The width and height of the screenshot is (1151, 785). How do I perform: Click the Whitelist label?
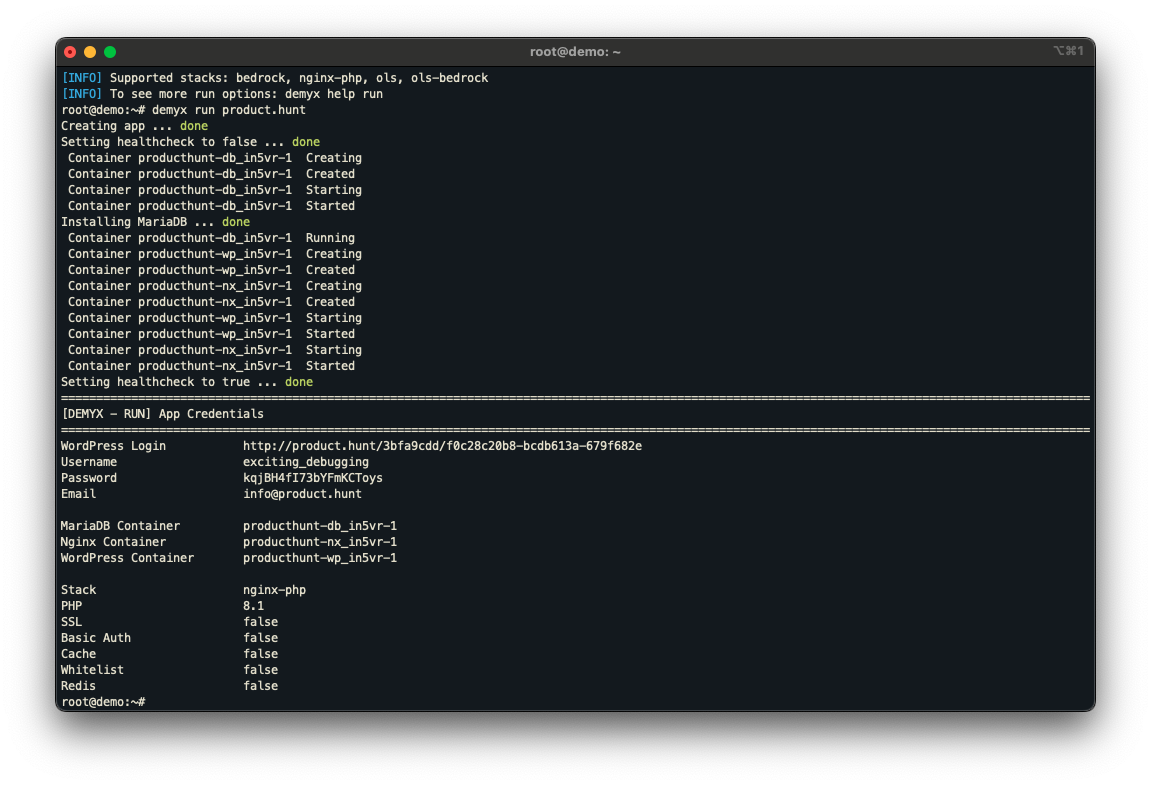92,670
